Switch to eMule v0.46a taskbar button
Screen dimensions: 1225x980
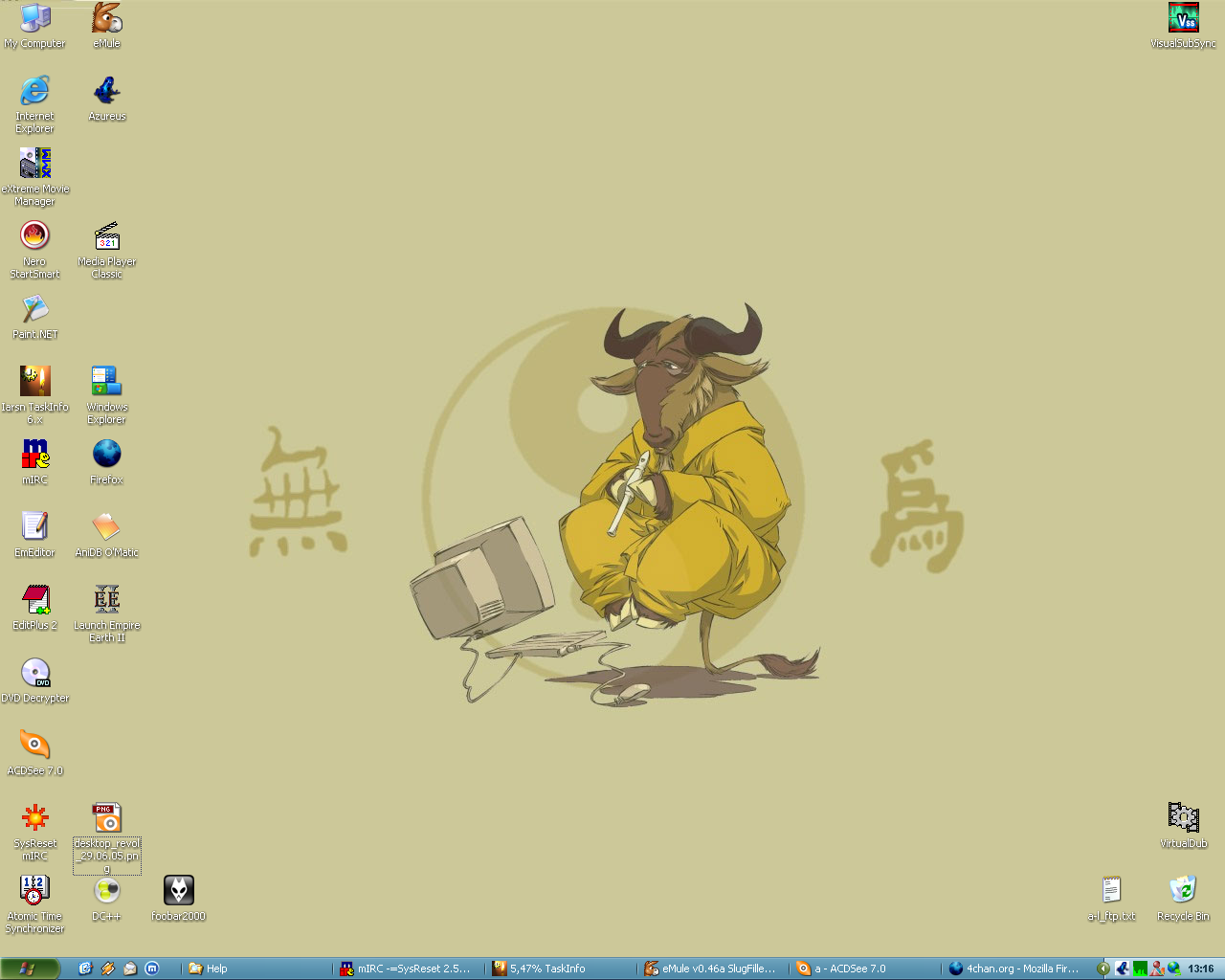pos(715,969)
